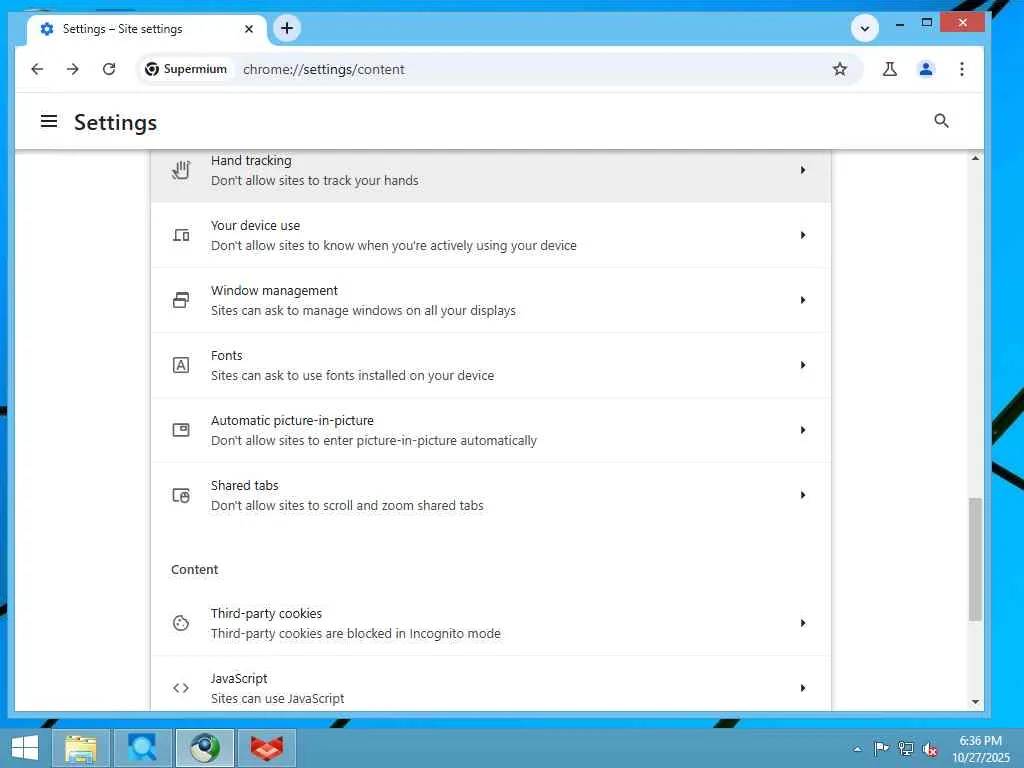Expand Window management row arrow
1024x768 pixels.
pyautogui.click(x=803, y=300)
